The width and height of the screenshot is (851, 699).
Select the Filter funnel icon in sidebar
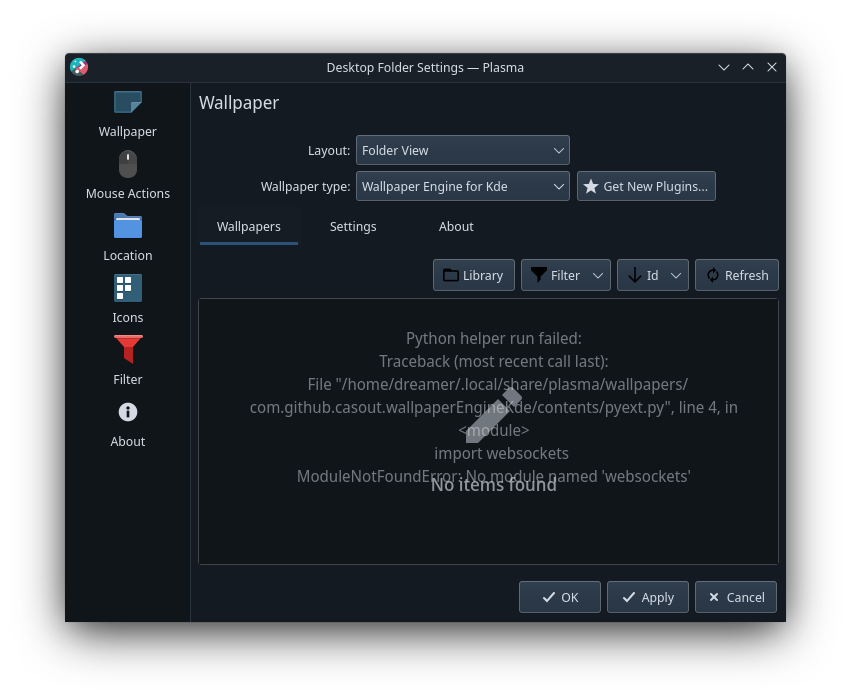tap(127, 349)
